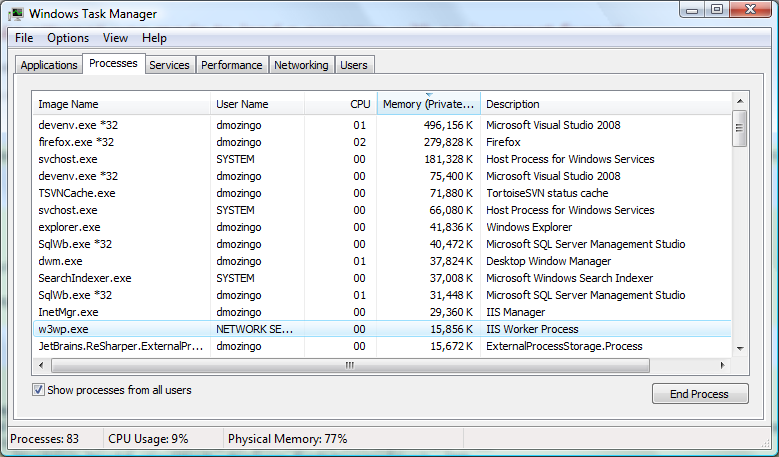The width and height of the screenshot is (779, 457).
Task: Click Physical Memory: 77% in status bar
Action: click(x=288, y=439)
